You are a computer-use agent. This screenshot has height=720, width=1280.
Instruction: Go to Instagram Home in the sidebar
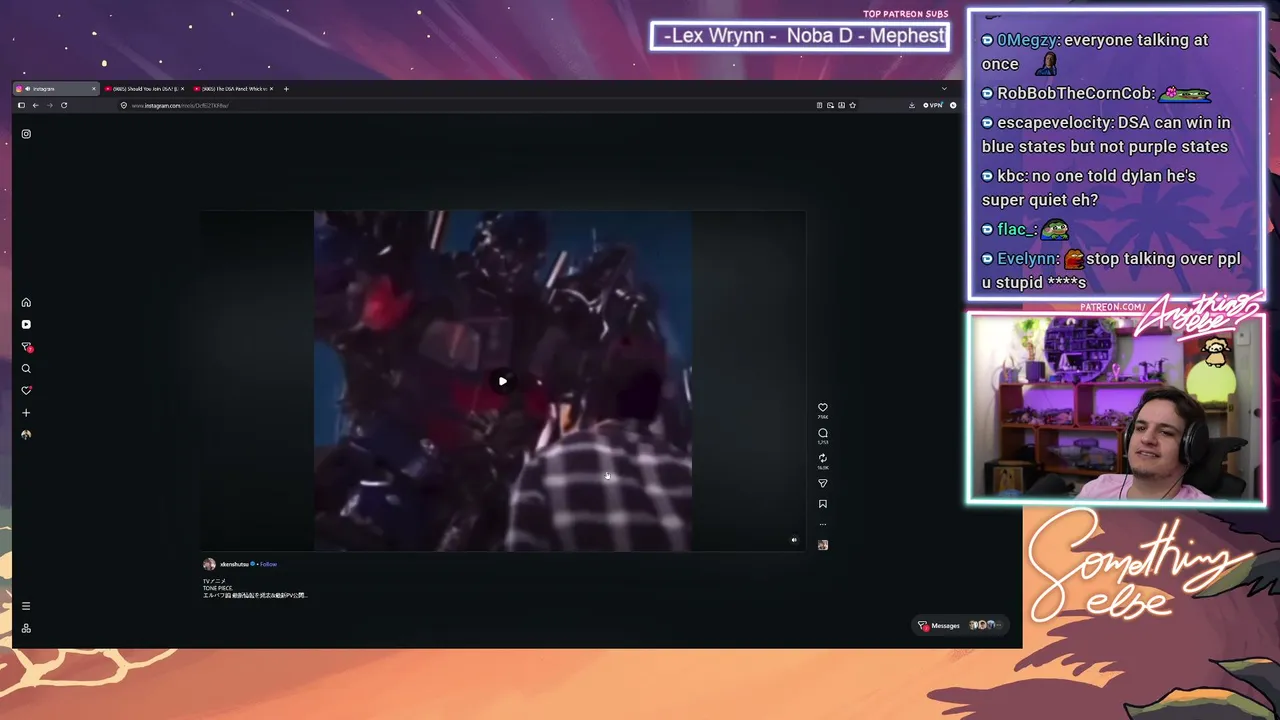pos(26,302)
